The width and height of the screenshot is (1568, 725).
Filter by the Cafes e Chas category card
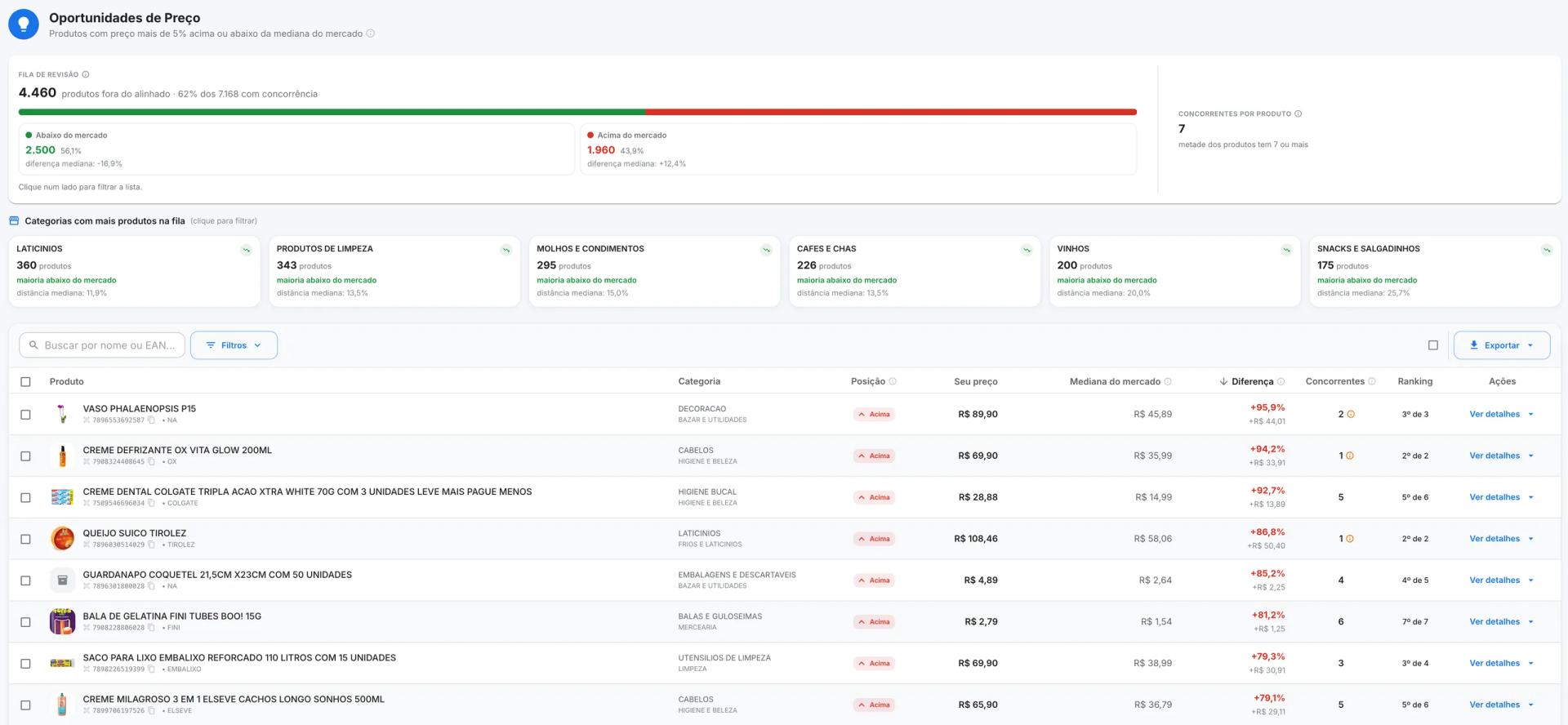pos(915,272)
